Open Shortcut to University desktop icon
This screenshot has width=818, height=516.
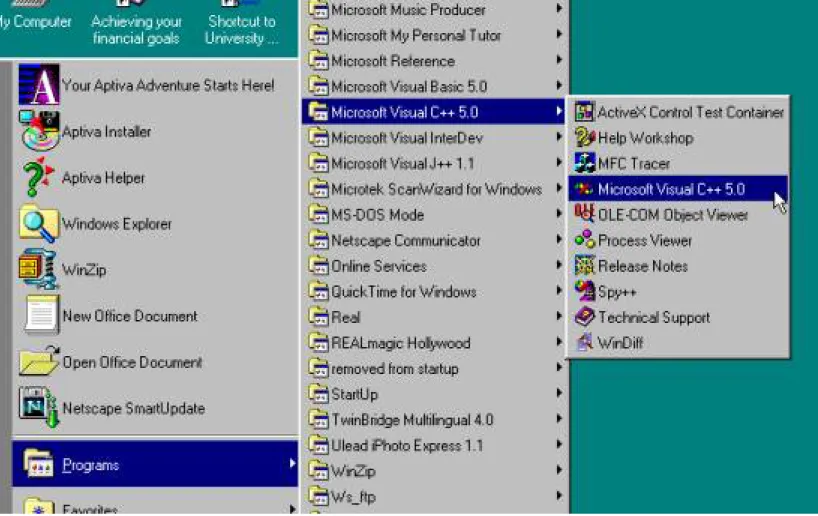coord(241,23)
